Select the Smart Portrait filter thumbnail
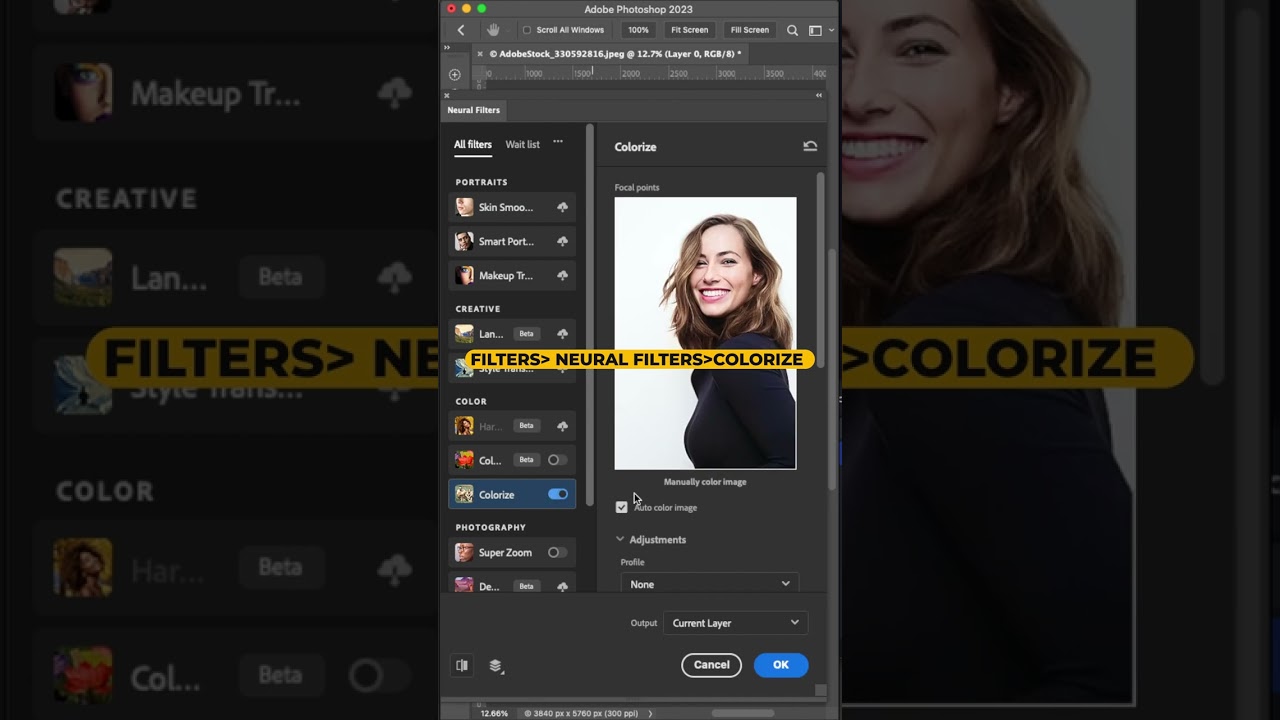This screenshot has height=720, width=1280. click(464, 241)
